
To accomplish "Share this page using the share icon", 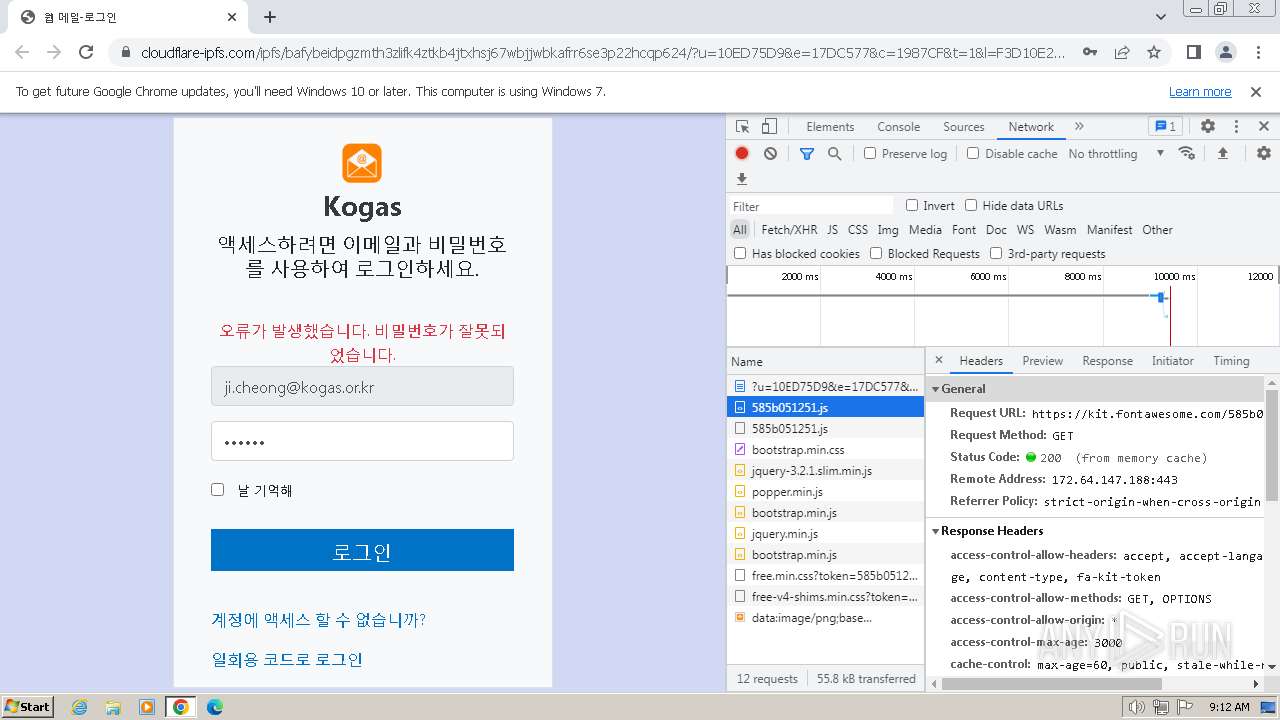I will (x=1122, y=52).
